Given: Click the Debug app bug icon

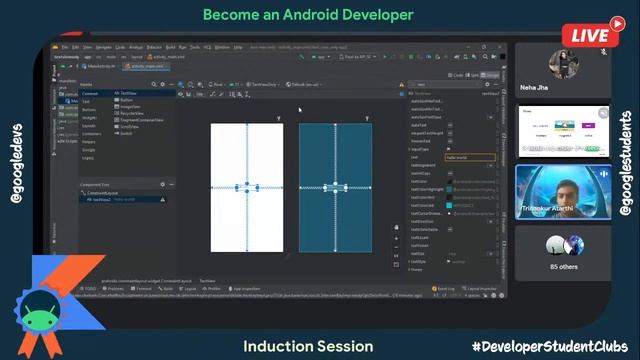Looking at the screenshot, I should click(x=411, y=57).
